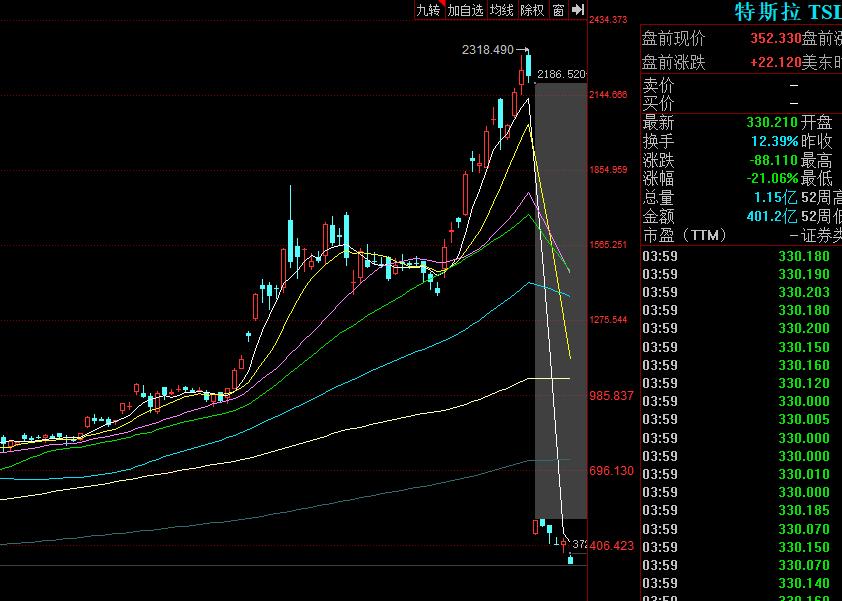
Task: Click the 696.130 axis price label
Action: 611,471
